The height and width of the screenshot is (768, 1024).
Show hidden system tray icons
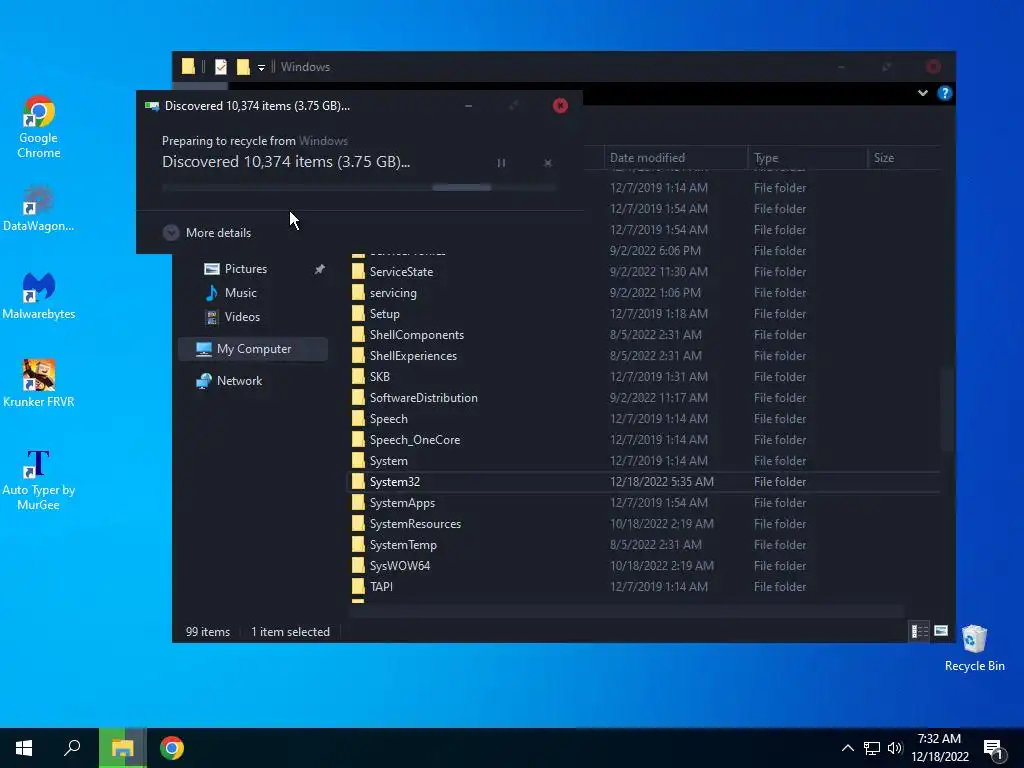click(x=848, y=748)
